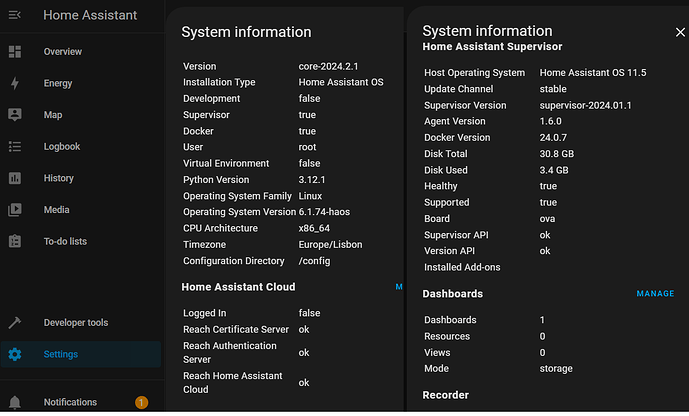Click the Map sidebar icon

[x=15, y=115]
